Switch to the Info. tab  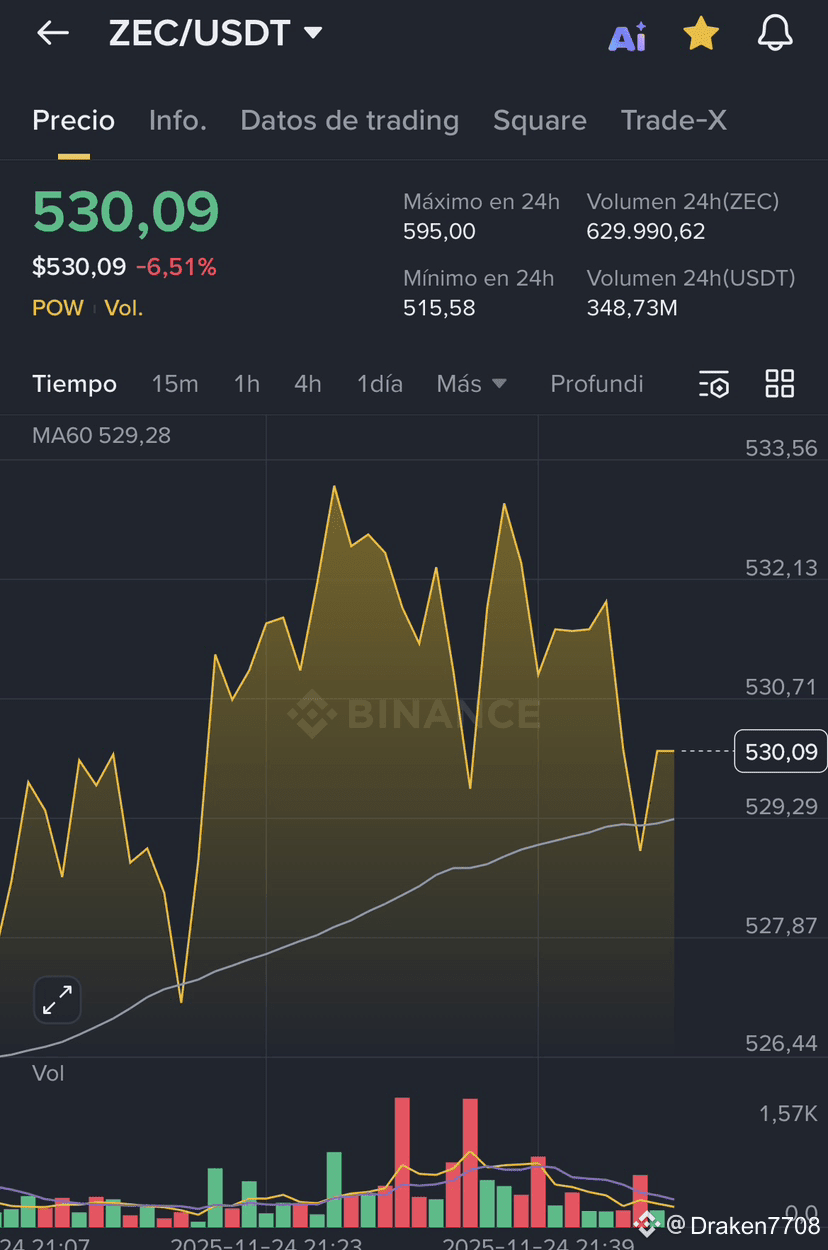click(x=178, y=121)
